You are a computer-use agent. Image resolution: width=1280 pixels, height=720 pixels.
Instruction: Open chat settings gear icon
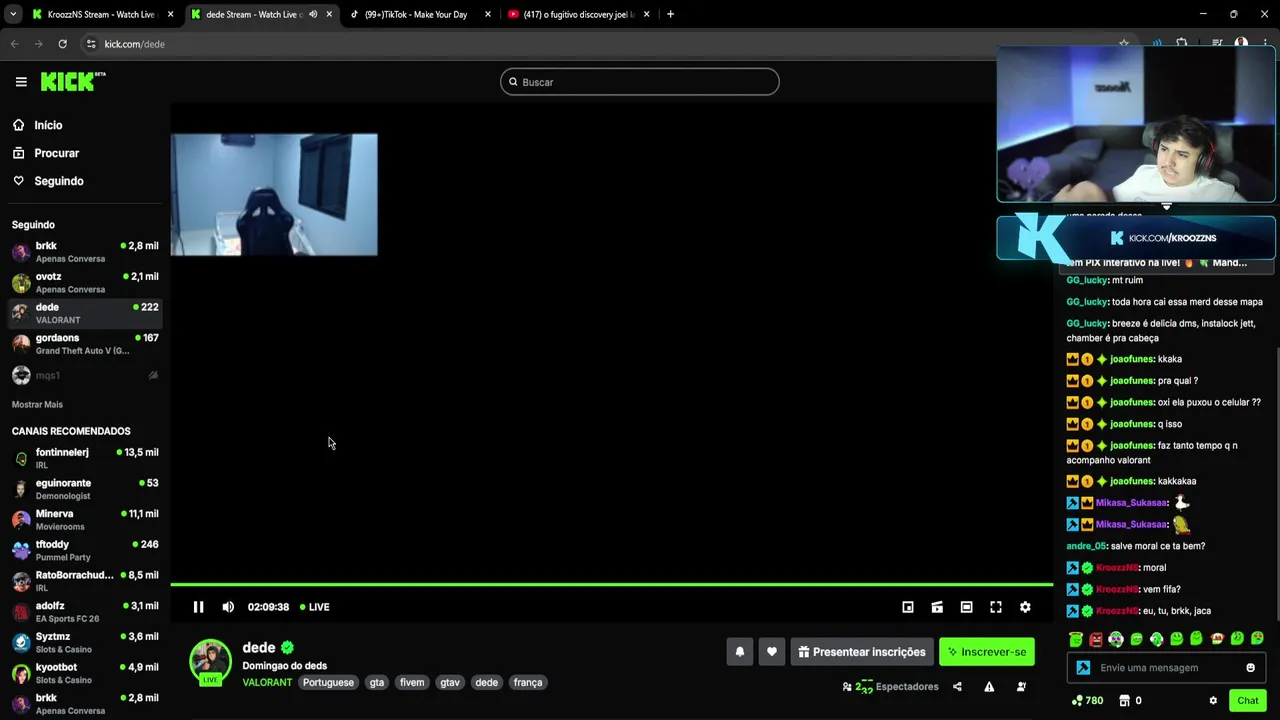coord(1213,701)
